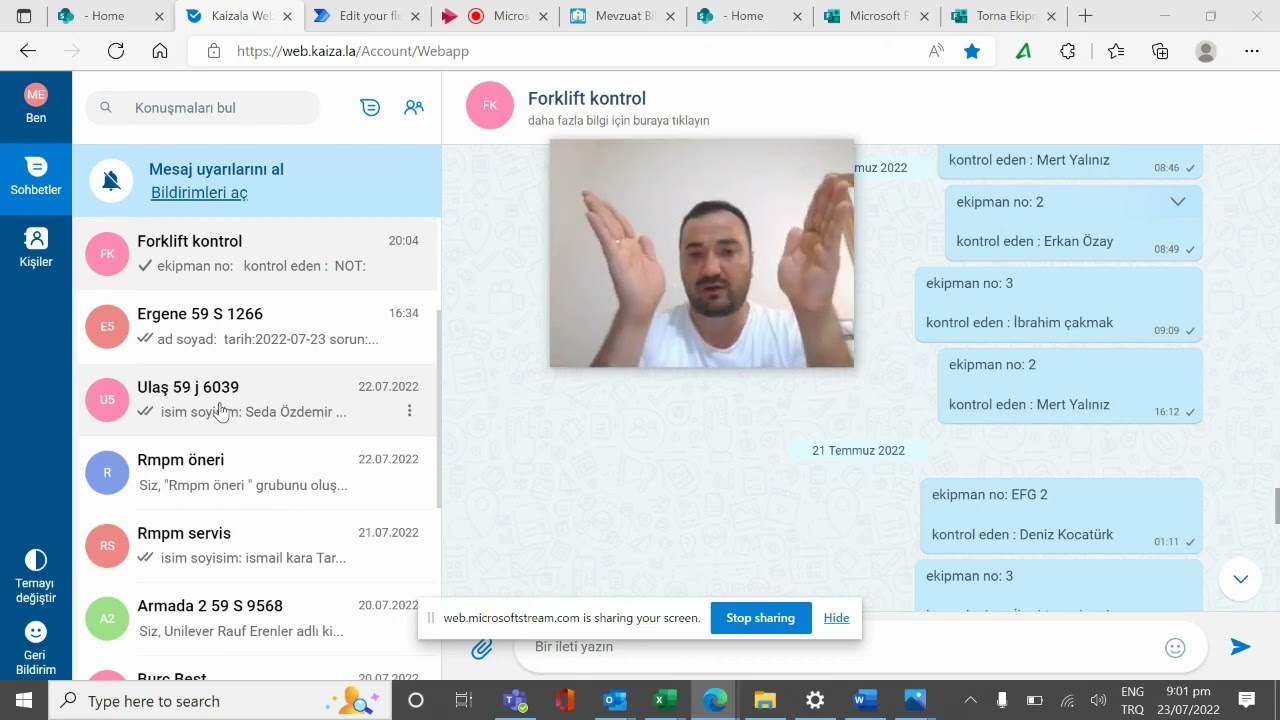Reload the page
Screen dimensions: 1280x720
[x=116, y=51]
